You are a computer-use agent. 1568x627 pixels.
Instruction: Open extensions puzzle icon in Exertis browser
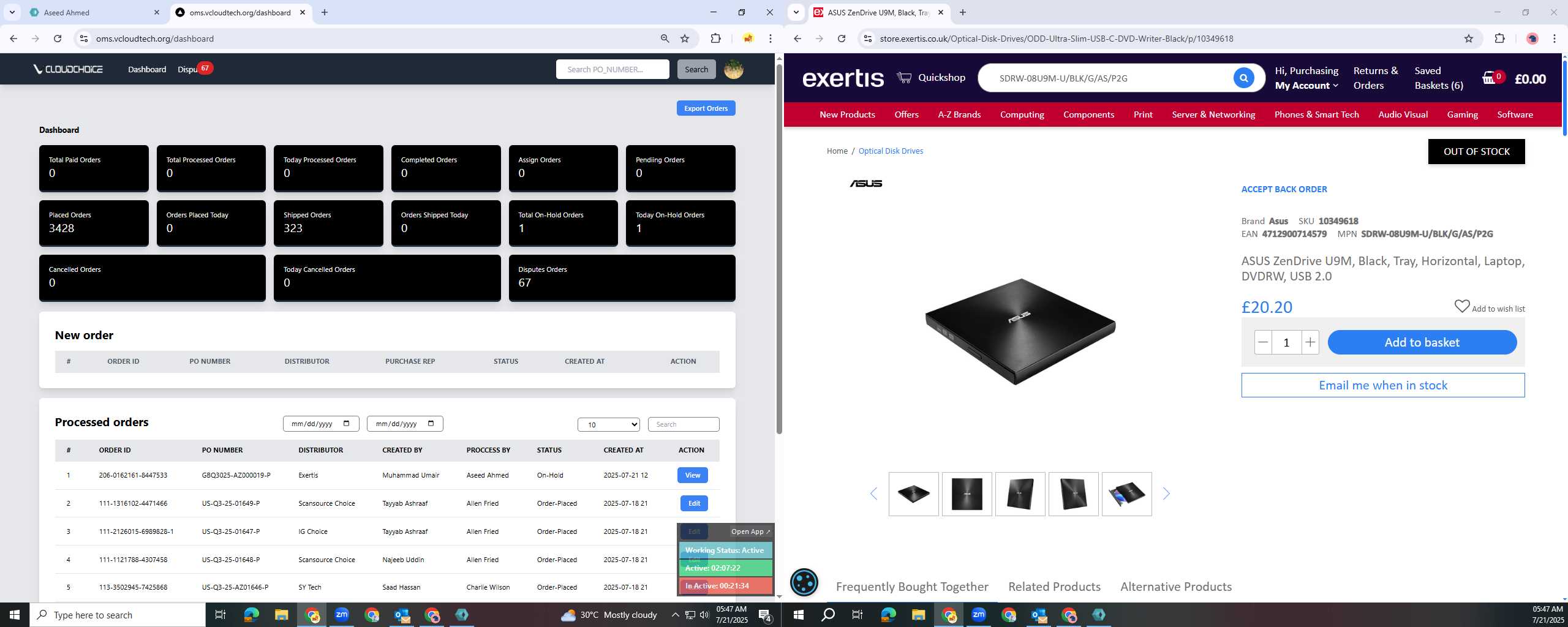1499,39
